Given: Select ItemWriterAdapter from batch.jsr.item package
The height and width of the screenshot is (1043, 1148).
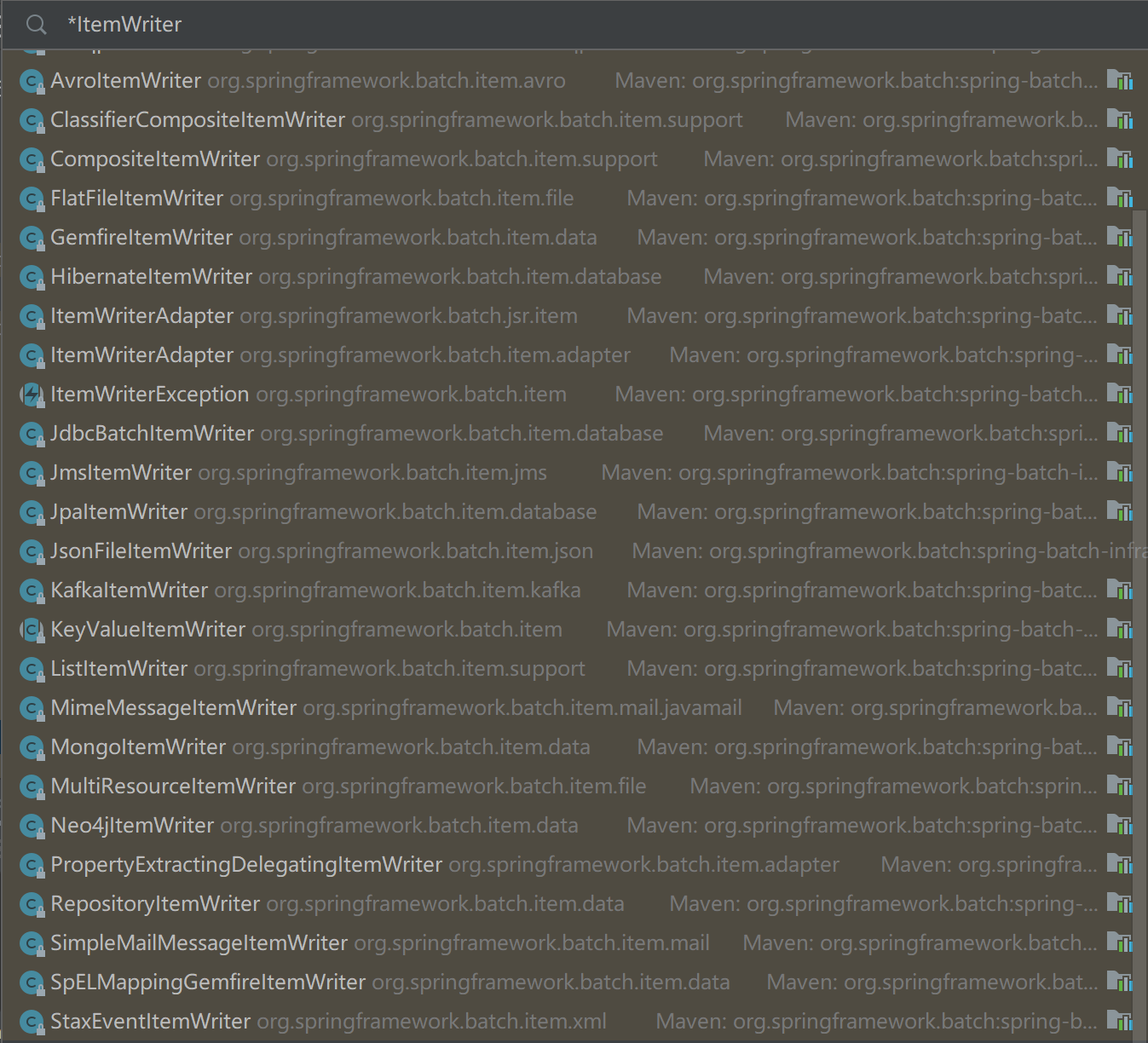Looking at the screenshot, I should [x=141, y=316].
